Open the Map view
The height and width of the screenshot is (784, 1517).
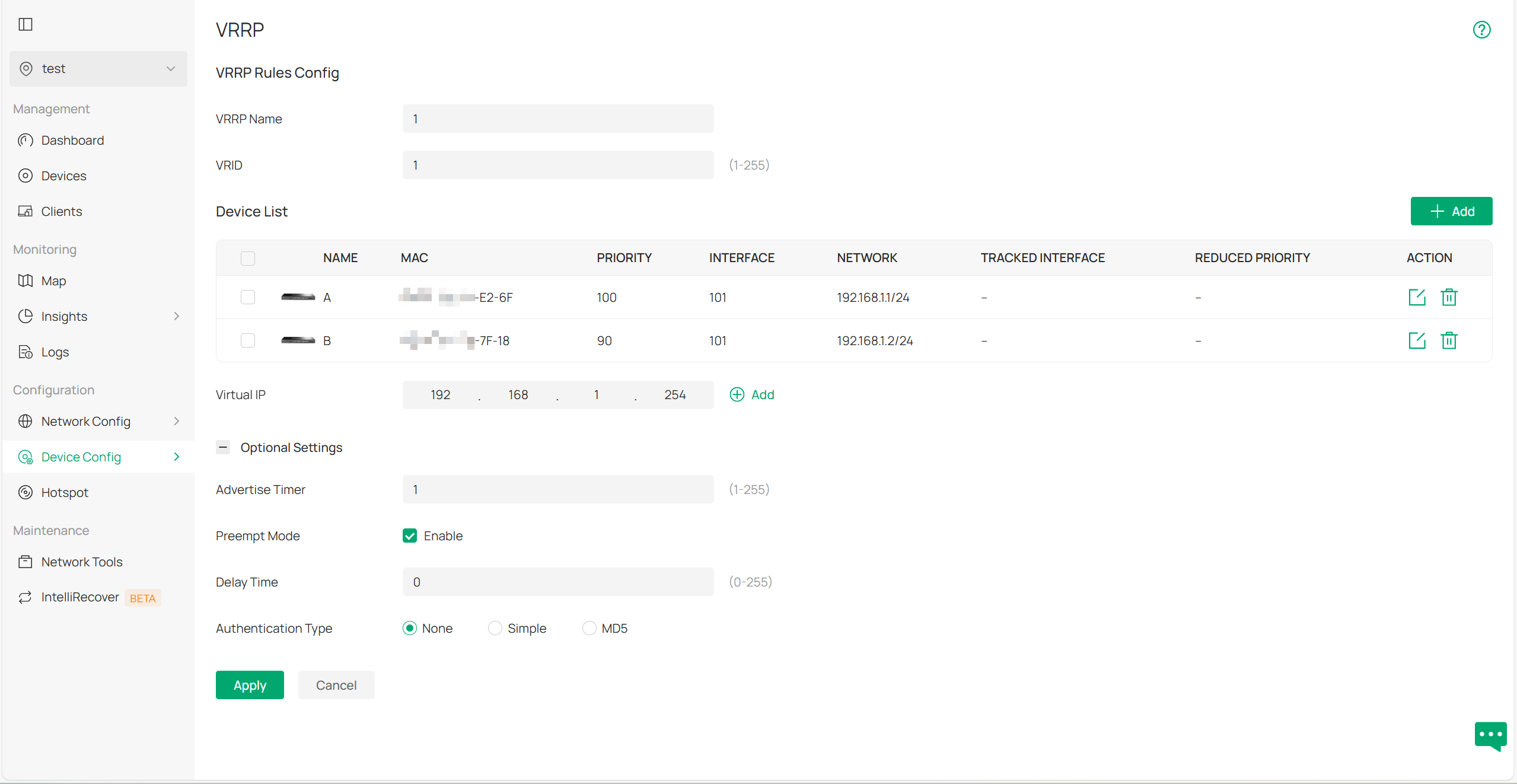pyautogui.click(x=53, y=280)
